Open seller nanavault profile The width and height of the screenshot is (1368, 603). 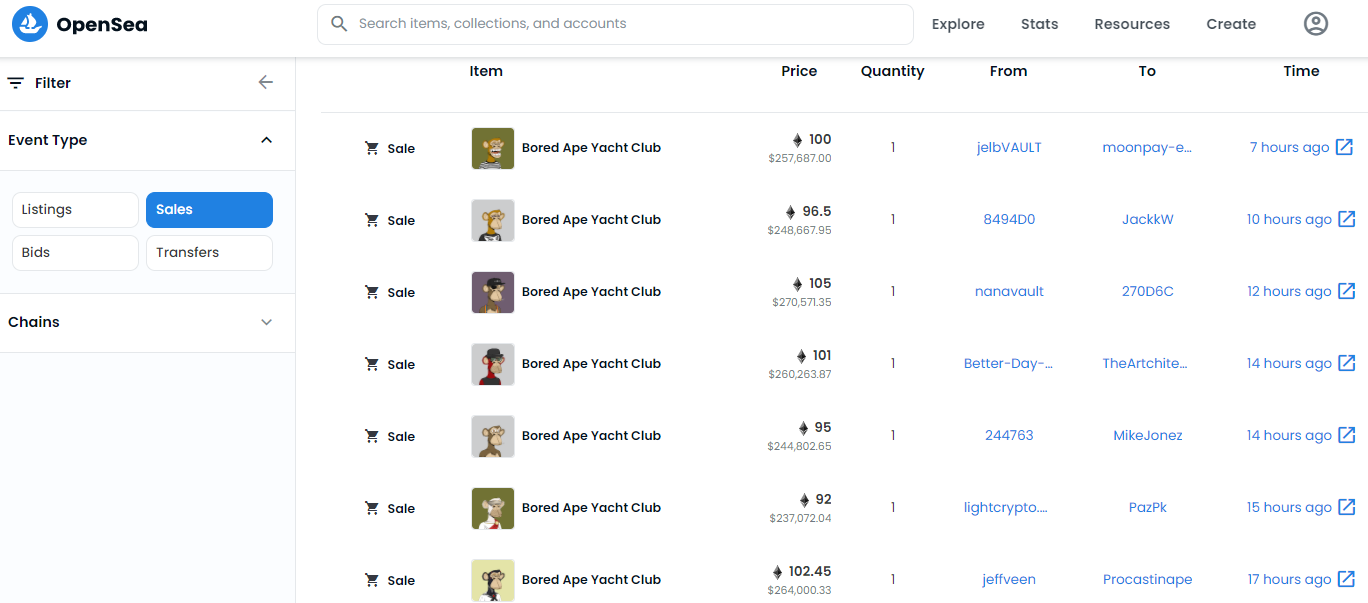click(1009, 291)
